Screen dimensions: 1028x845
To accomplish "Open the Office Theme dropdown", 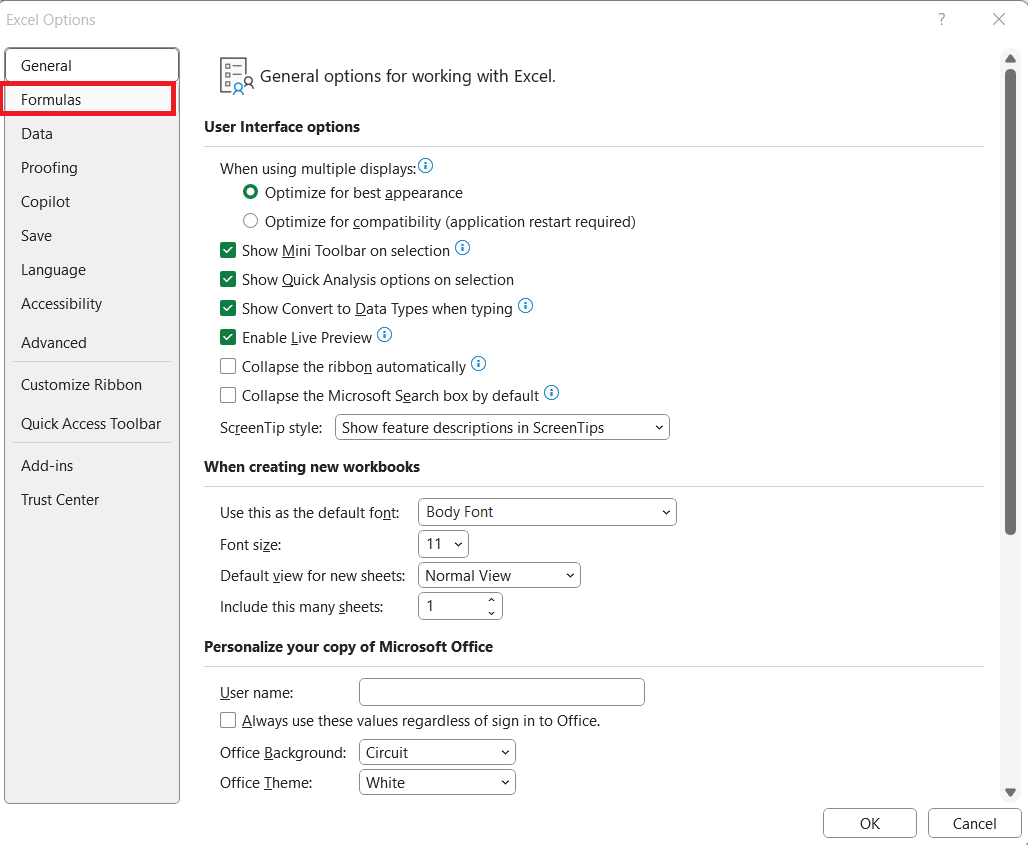I will (437, 783).
